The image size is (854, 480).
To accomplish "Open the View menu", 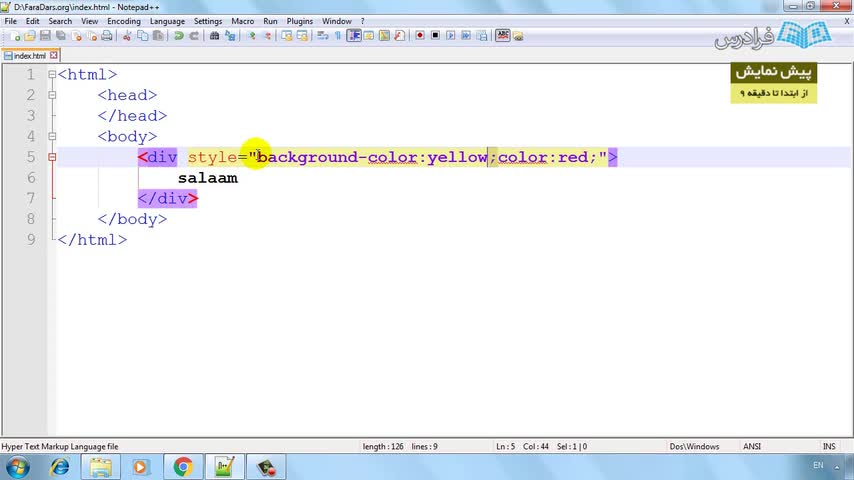I will pyautogui.click(x=89, y=21).
